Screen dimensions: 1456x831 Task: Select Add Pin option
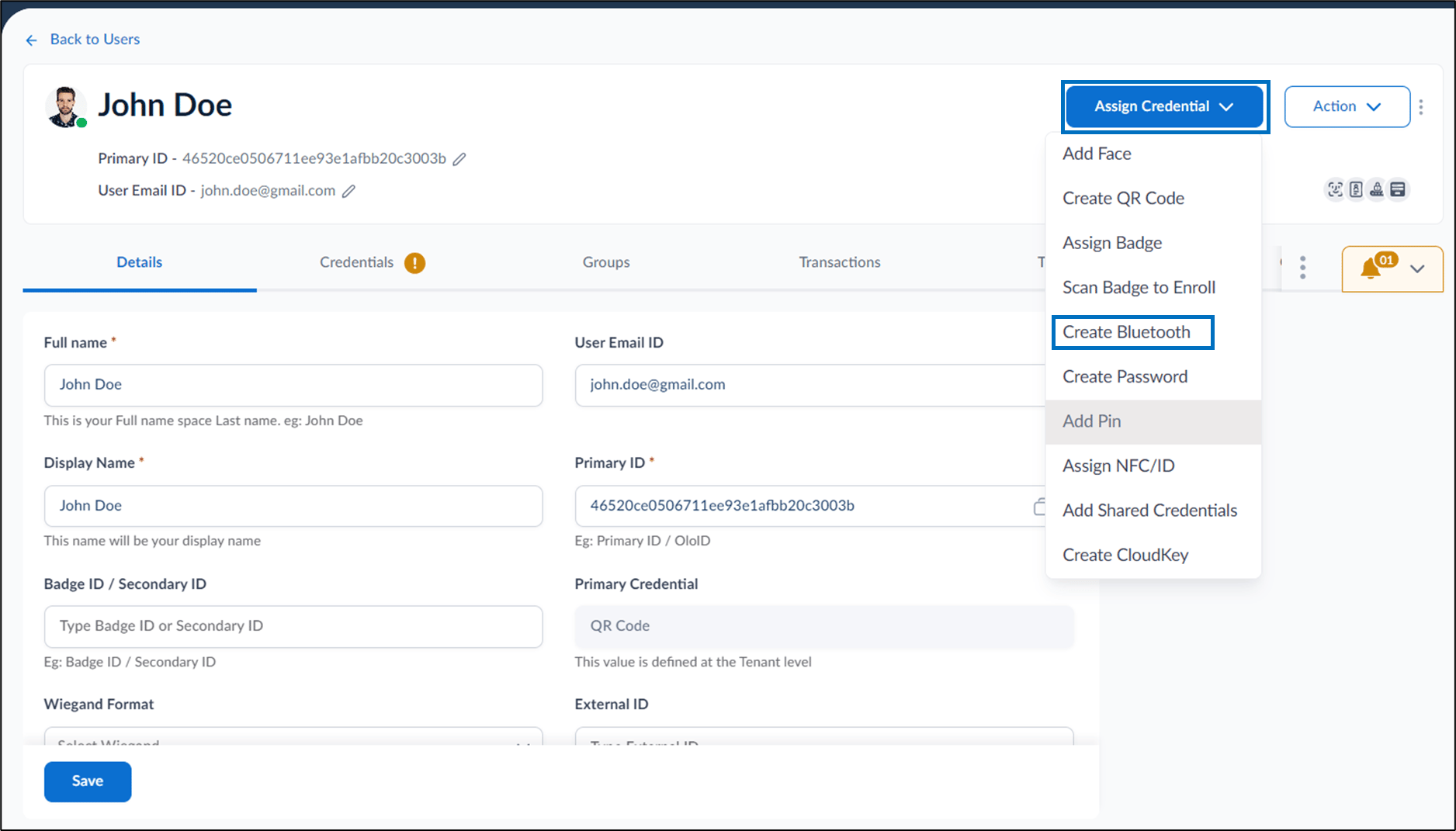1153,421
